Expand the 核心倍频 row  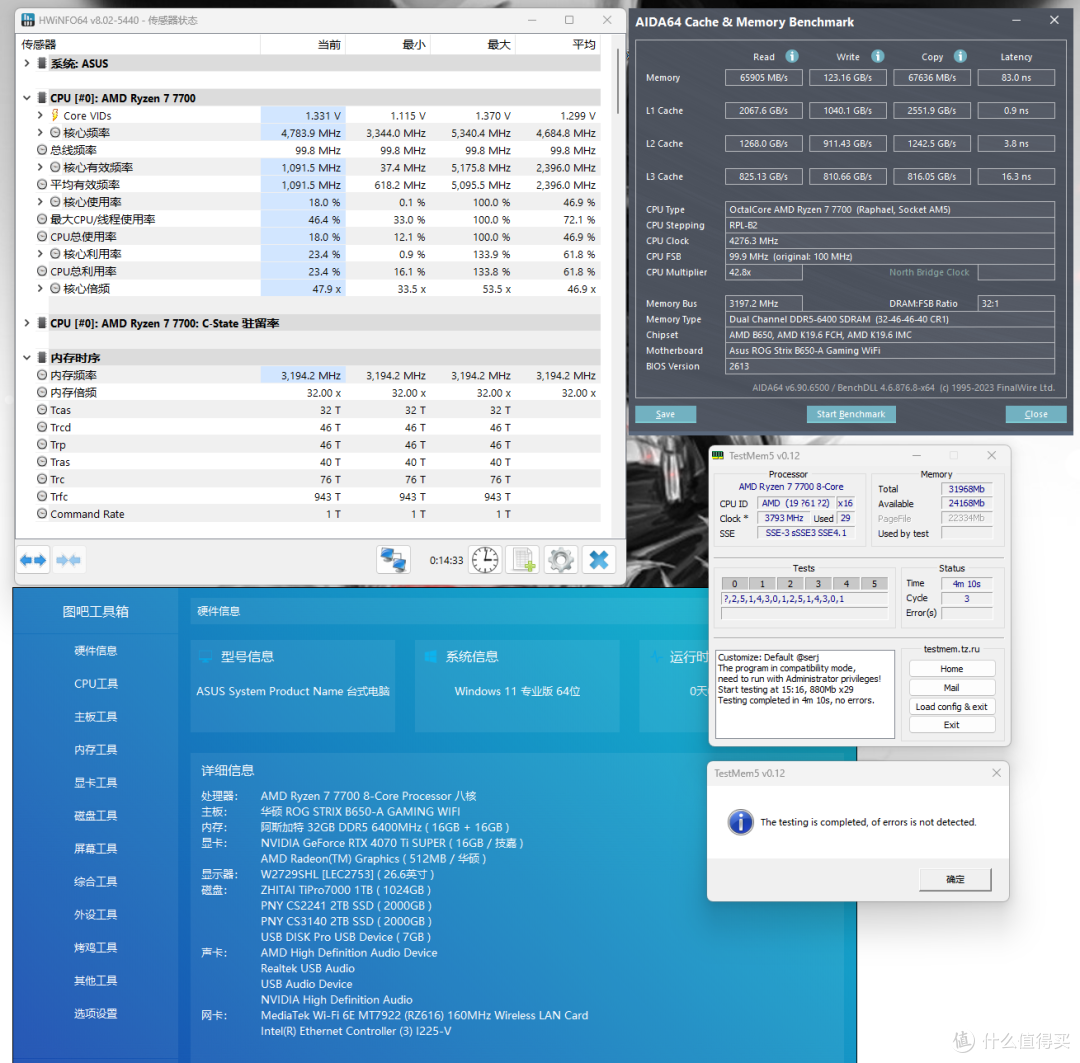click(40, 288)
